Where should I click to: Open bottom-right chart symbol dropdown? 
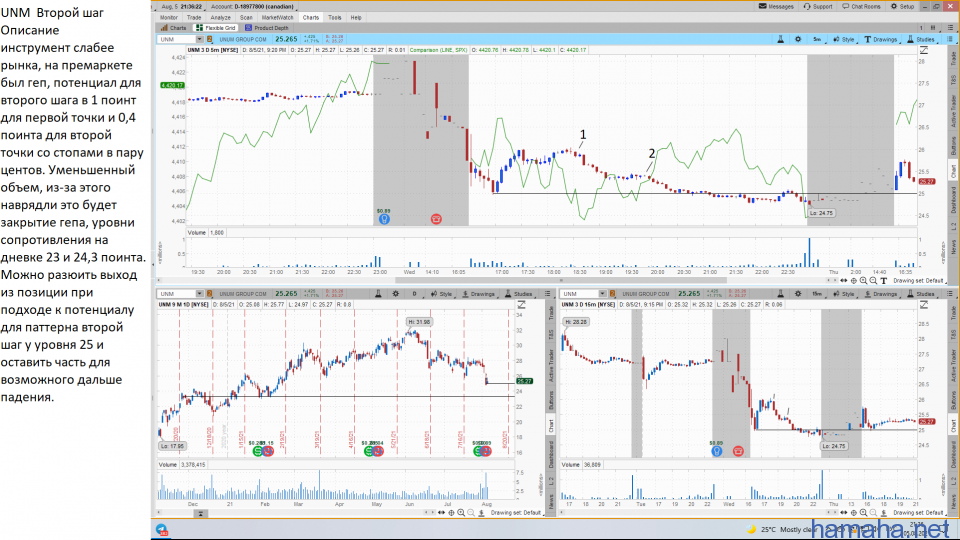click(x=602, y=294)
